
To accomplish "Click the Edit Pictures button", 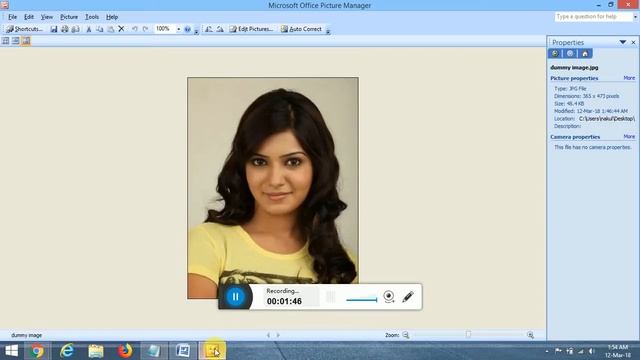I will point(251,29).
